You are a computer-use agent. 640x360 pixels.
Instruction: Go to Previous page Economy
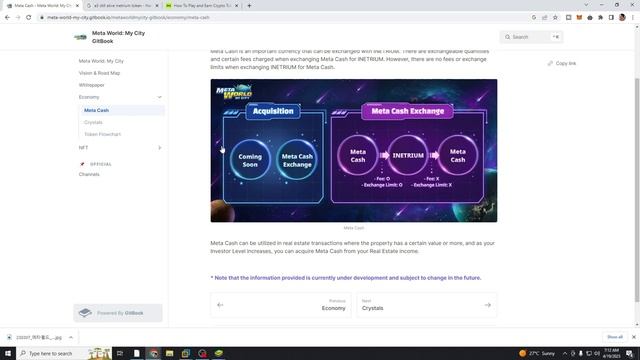pyautogui.click(x=281, y=305)
